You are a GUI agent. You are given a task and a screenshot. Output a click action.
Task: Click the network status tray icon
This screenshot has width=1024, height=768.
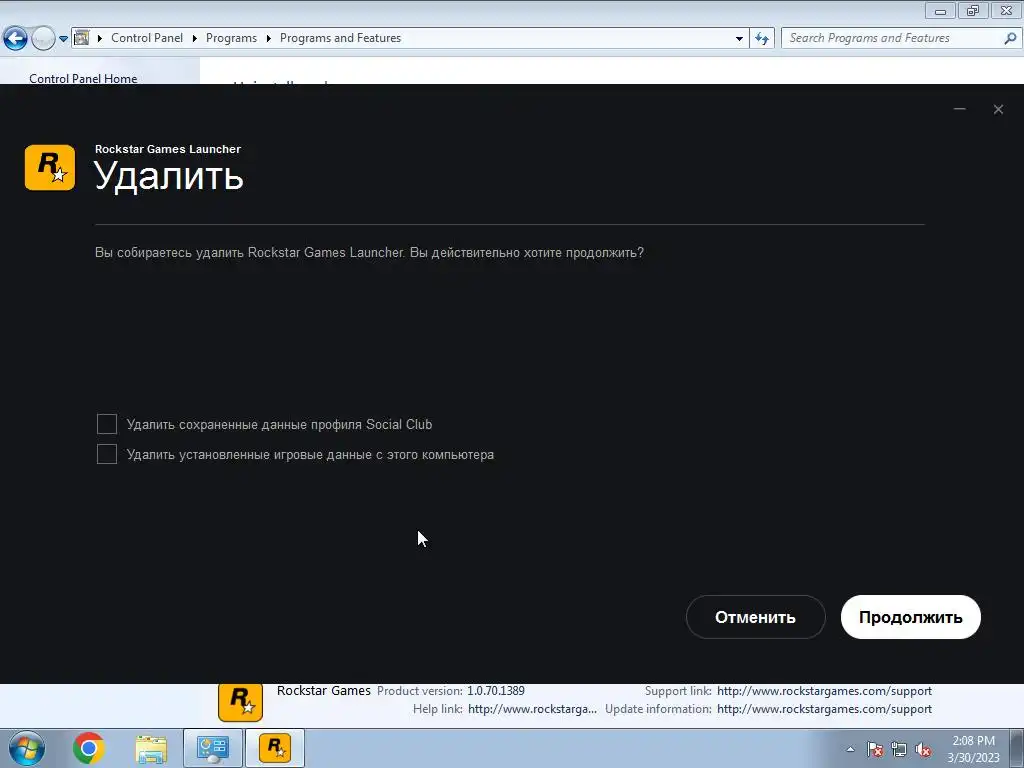click(x=899, y=749)
